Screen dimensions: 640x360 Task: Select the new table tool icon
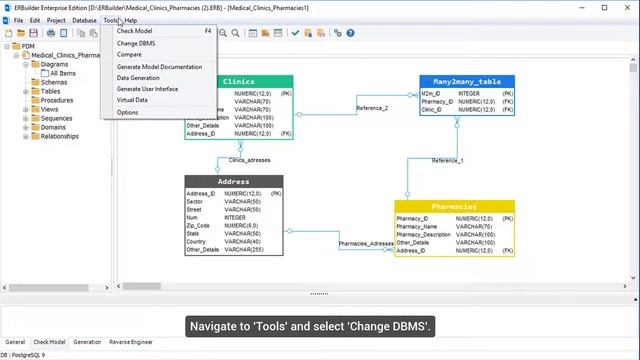click(x=253, y=33)
